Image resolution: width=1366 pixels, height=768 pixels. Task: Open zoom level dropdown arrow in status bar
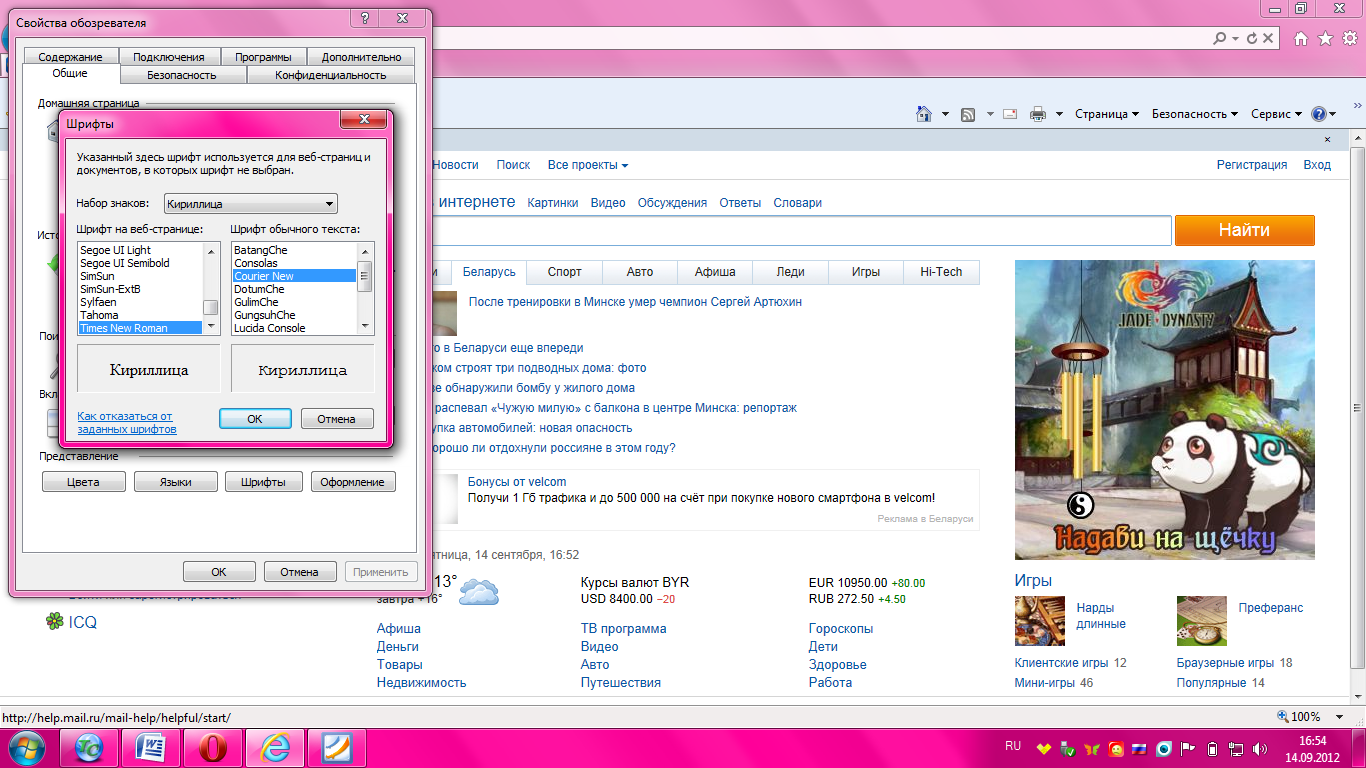point(1337,716)
